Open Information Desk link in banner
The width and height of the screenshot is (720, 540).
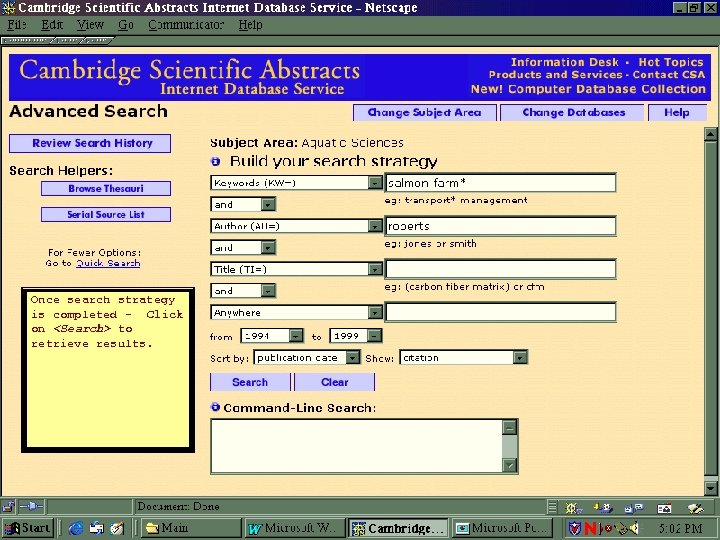click(564, 62)
